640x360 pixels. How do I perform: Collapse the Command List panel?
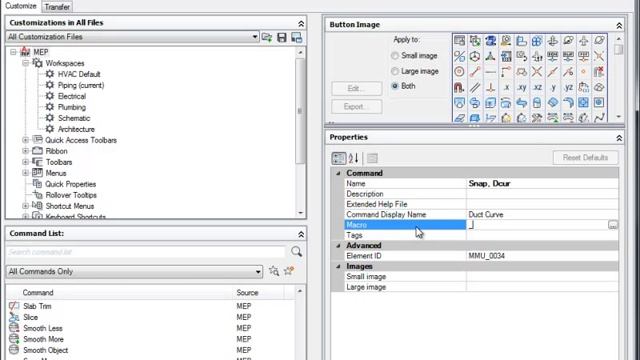click(x=301, y=234)
